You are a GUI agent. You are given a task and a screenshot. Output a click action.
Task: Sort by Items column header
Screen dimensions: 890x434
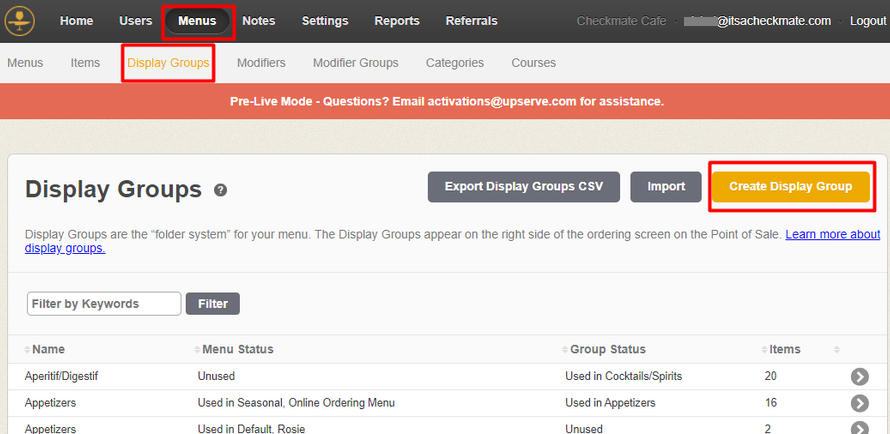point(784,349)
